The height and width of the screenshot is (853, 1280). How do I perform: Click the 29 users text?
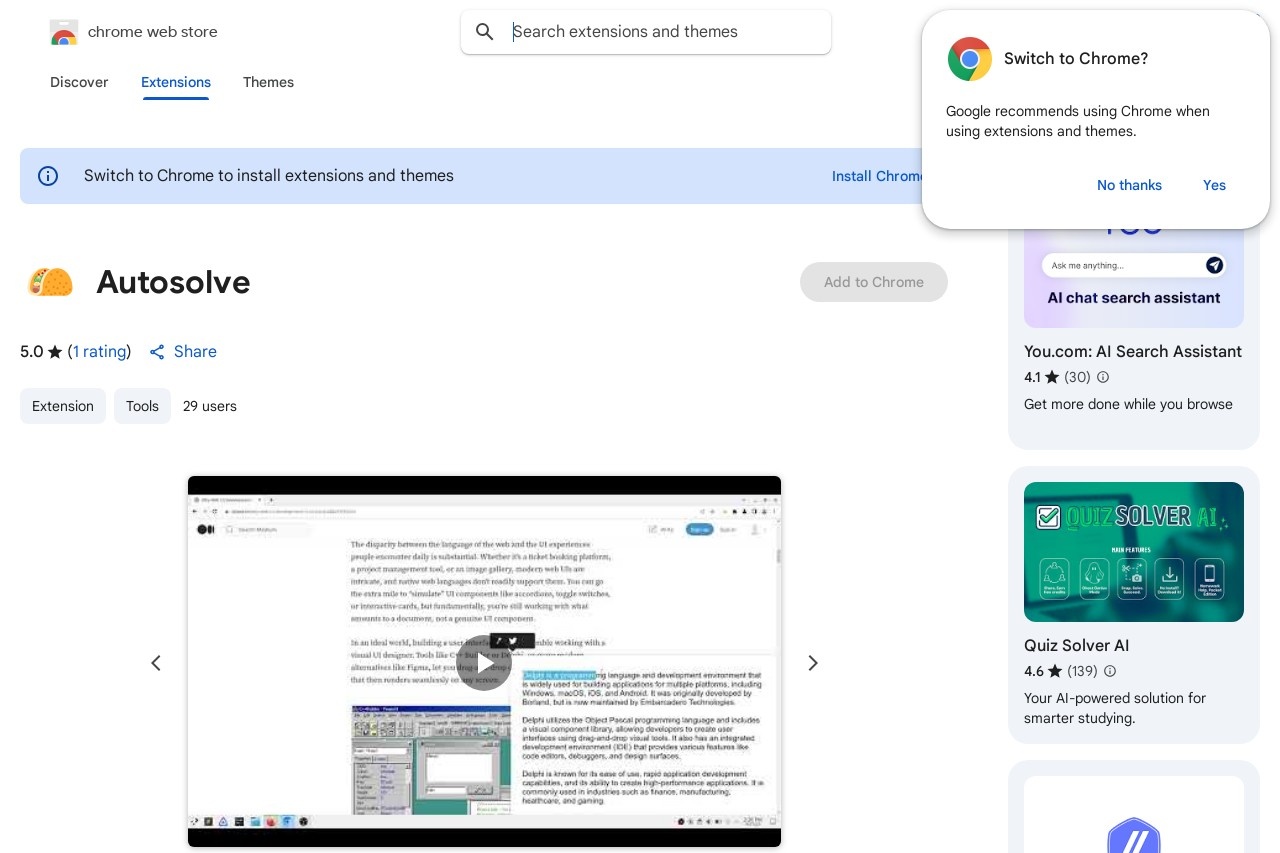click(210, 406)
